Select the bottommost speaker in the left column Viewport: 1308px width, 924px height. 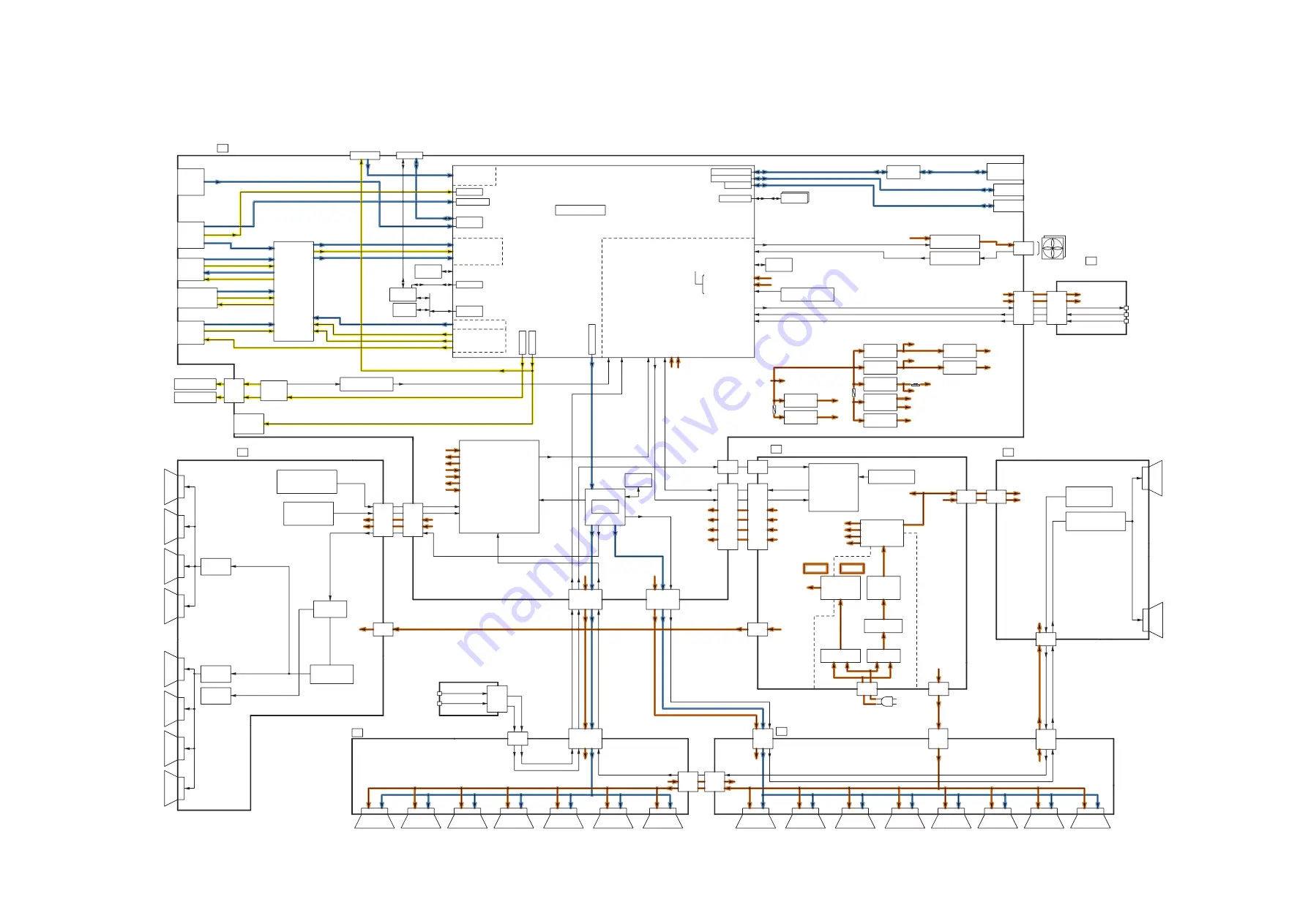click(174, 788)
